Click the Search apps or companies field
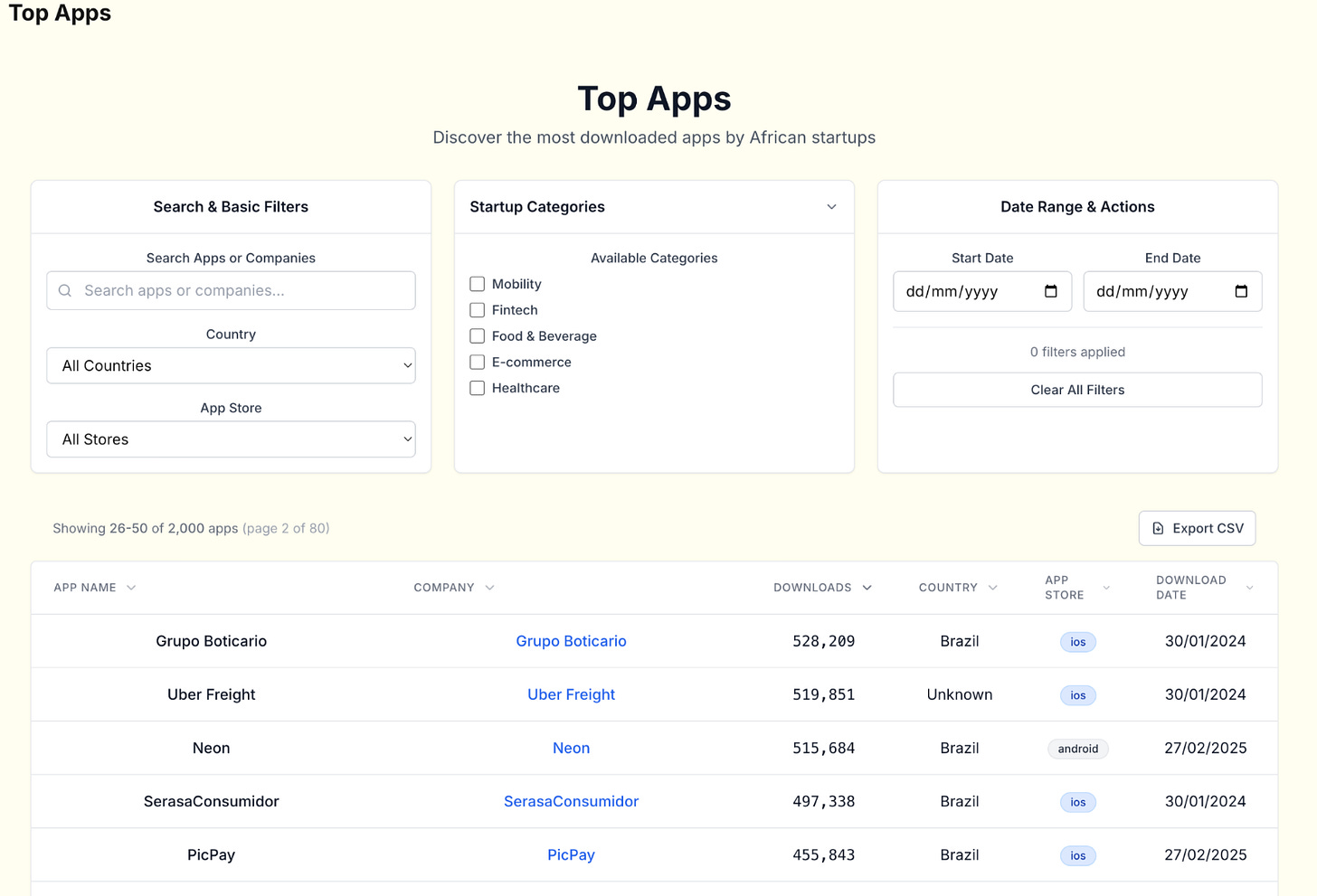1317x896 pixels. tap(231, 290)
